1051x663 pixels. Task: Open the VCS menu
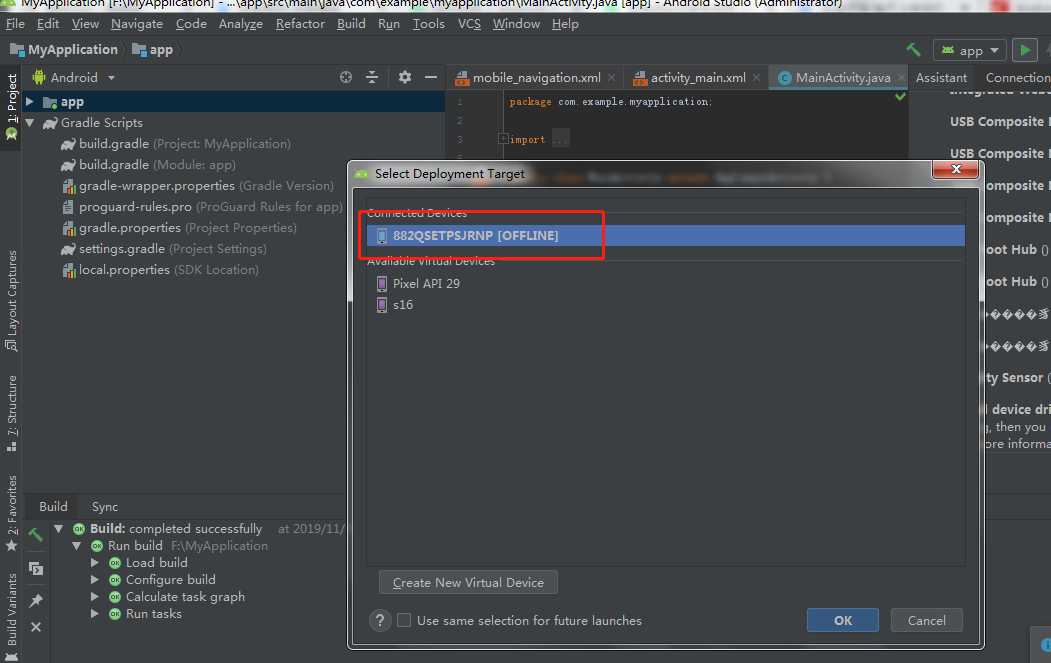[469, 23]
